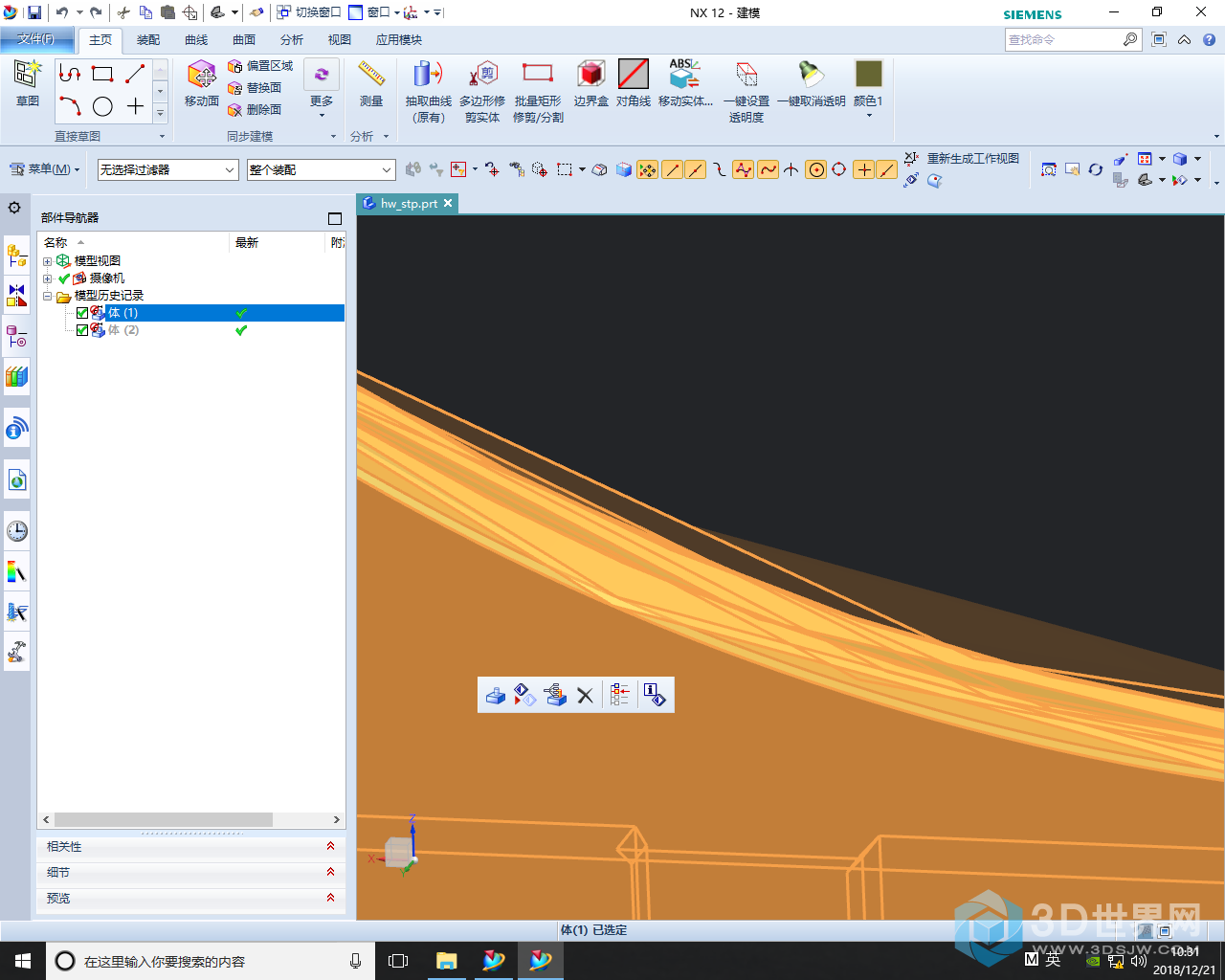Image resolution: width=1225 pixels, height=980 pixels.
Task: Select the point (plus) sketch tool
Action: 135,106
